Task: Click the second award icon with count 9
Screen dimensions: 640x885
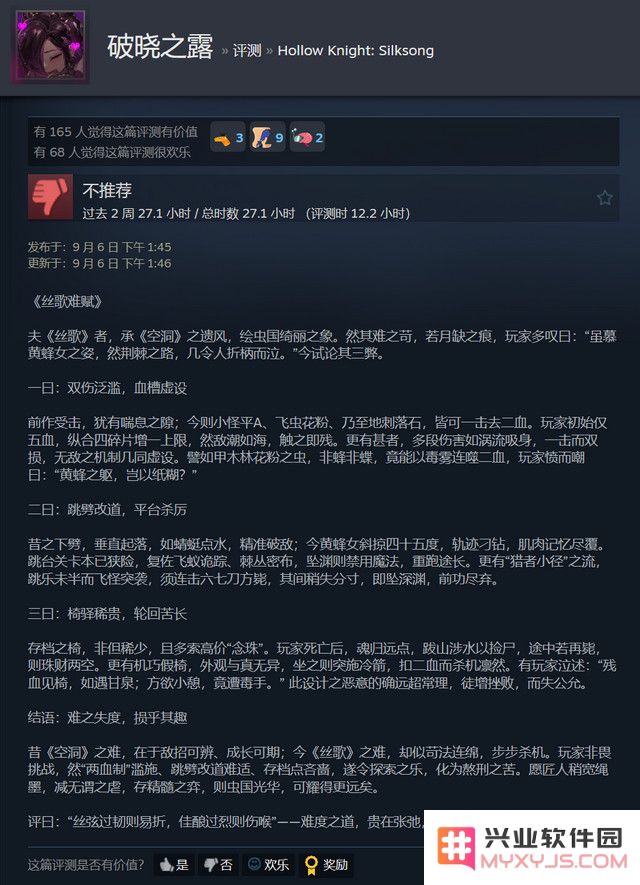Action: click(x=268, y=137)
